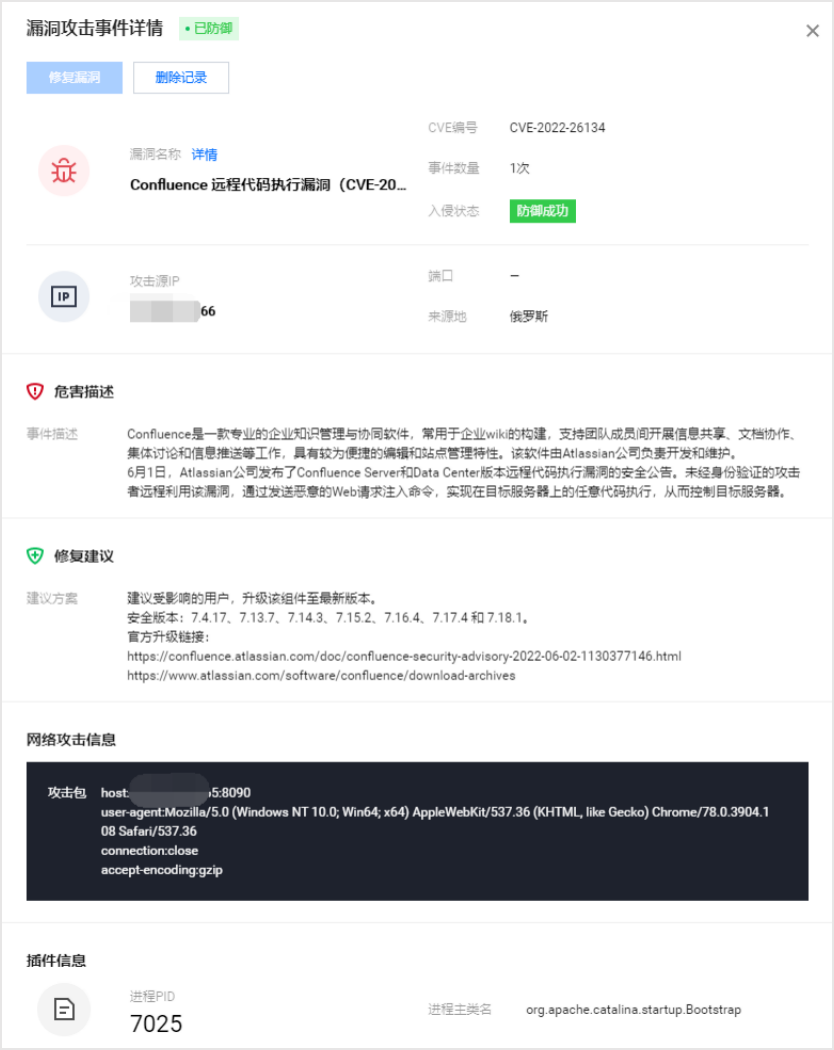Click the process PID value 7025
The height and width of the screenshot is (1050, 834).
(x=156, y=1024)
